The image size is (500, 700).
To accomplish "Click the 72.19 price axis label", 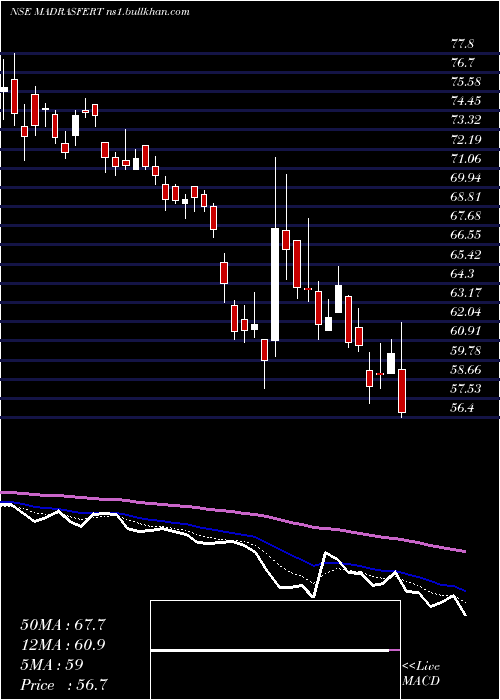I will 466,140.
